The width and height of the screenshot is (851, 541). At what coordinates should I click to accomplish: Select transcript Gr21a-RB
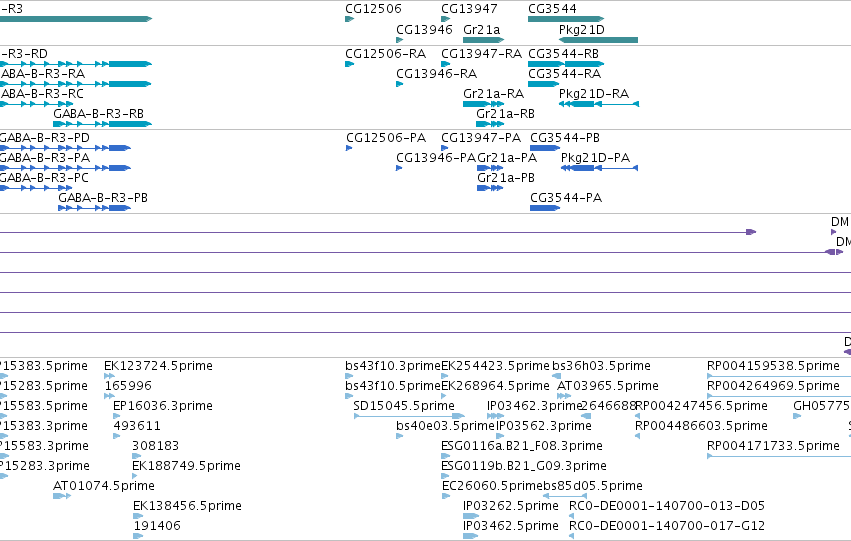tap(505, 114)
